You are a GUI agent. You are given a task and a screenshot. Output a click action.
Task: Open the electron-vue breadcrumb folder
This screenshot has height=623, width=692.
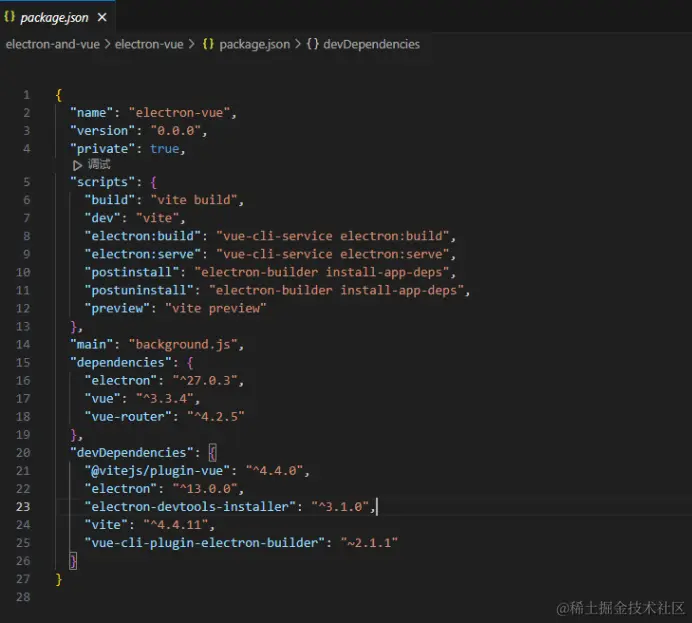[149, 44]
